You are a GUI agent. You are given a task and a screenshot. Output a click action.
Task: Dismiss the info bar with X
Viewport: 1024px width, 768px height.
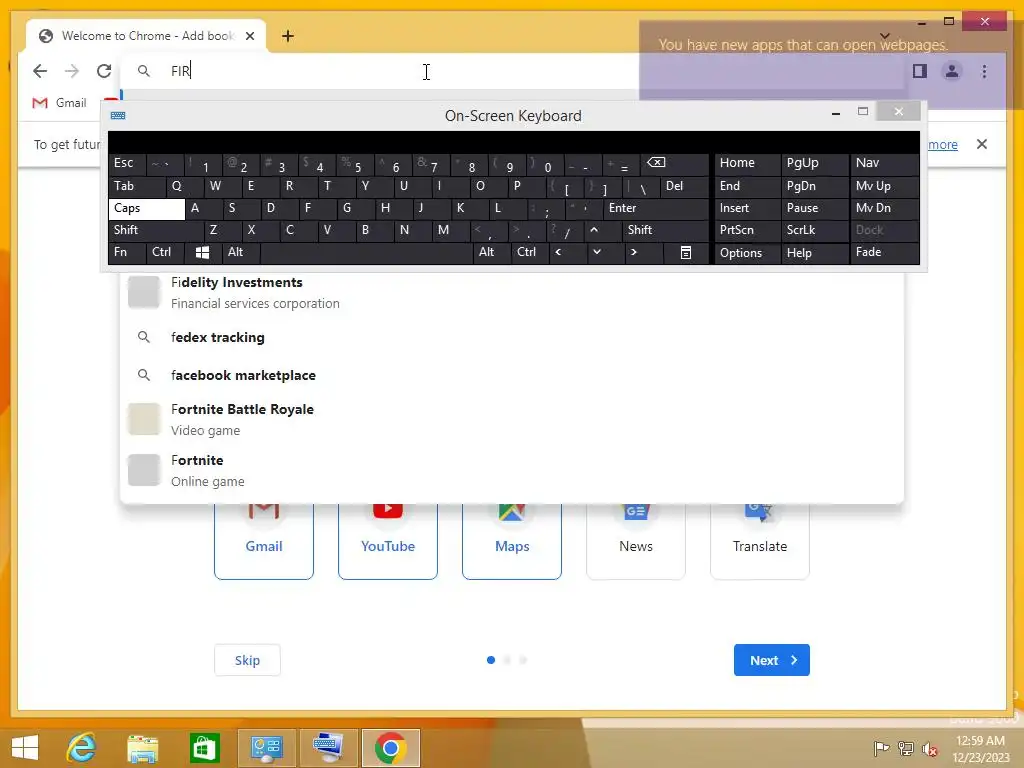(982, 144)
